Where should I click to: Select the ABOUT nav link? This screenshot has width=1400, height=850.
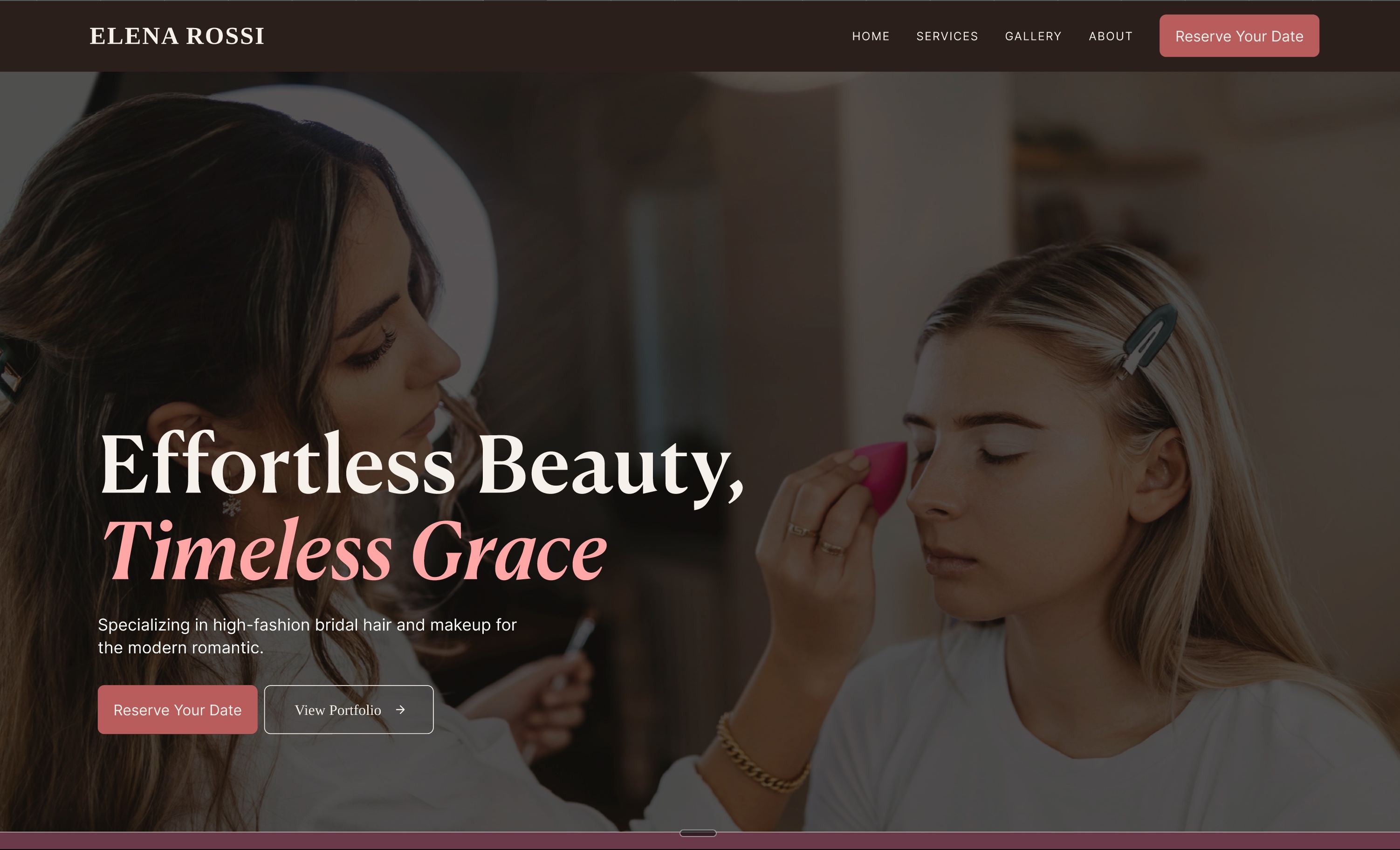[x=1110, y=36]
